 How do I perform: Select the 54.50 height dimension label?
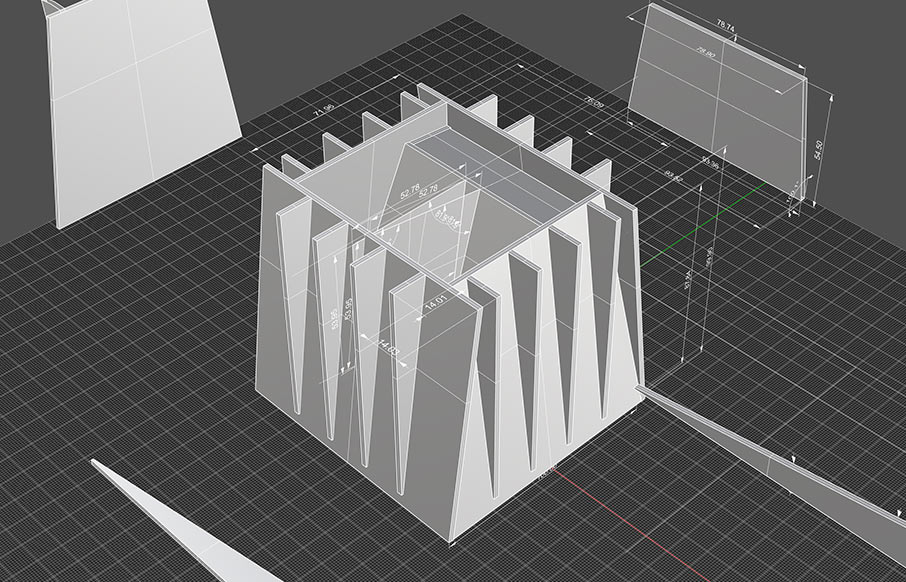coord(820,147)
